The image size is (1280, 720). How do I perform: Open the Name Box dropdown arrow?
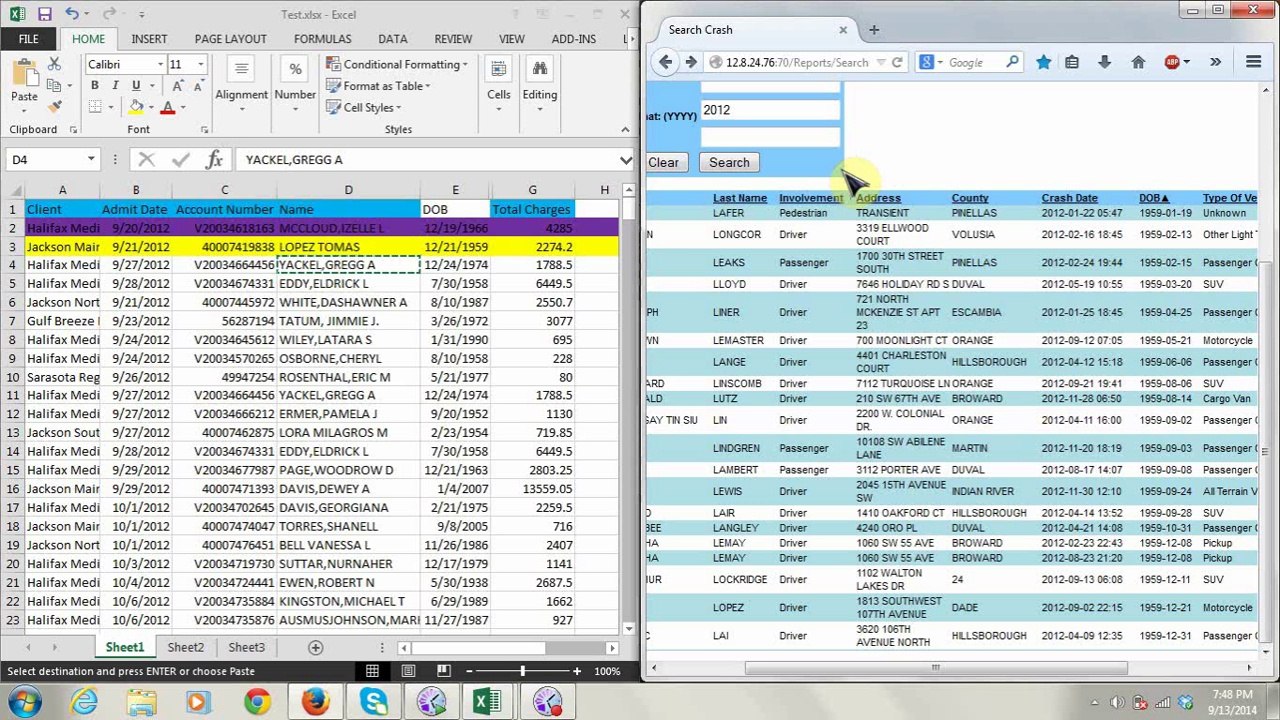click(90, 160)
